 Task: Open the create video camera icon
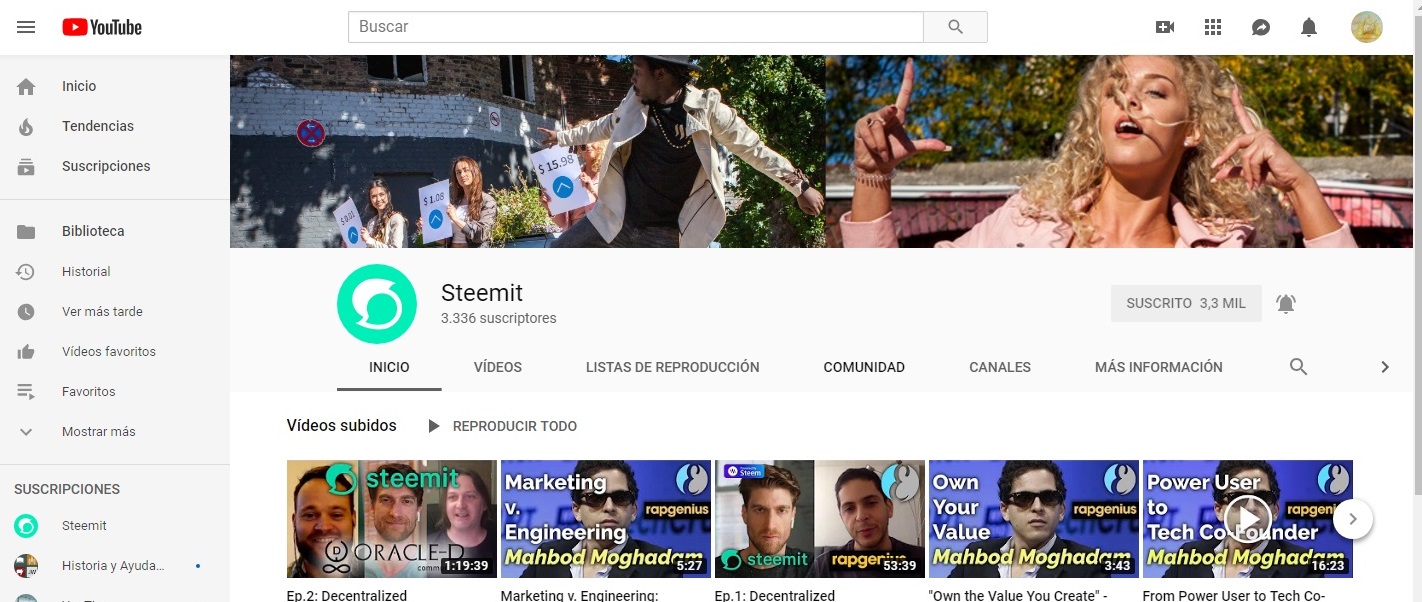(x=1165, y=27)
